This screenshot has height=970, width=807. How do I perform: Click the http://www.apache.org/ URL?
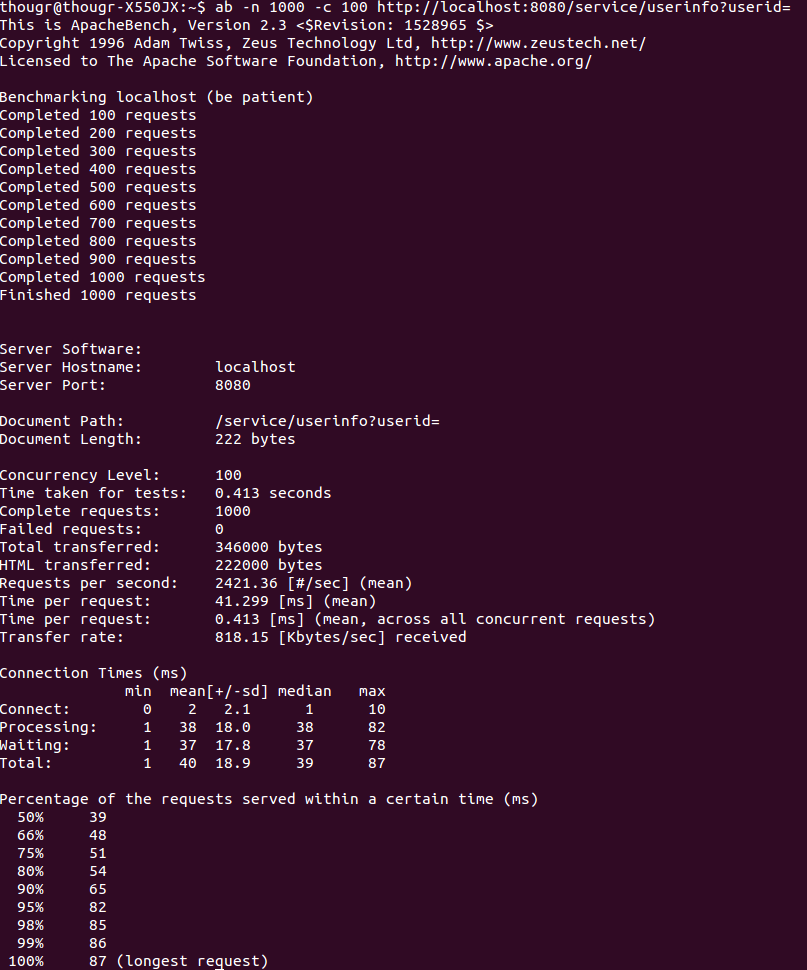[493, 61]
